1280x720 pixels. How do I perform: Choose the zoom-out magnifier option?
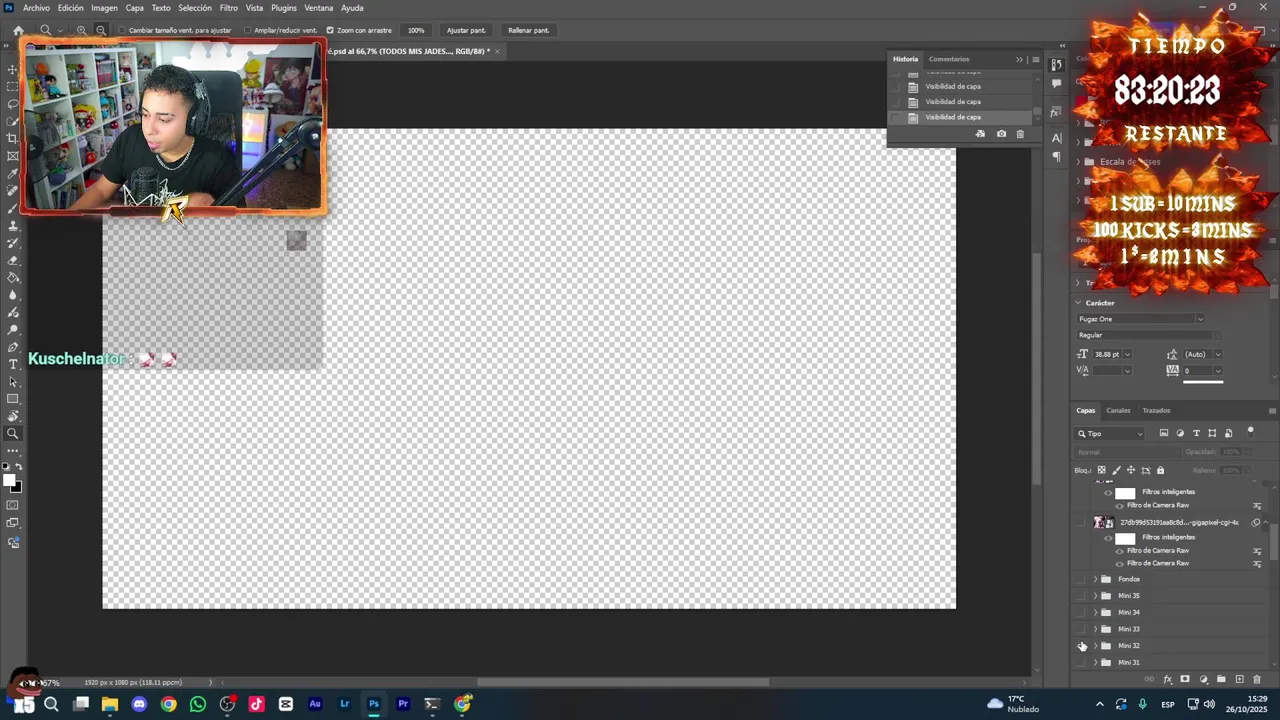[x=101, y=30]
